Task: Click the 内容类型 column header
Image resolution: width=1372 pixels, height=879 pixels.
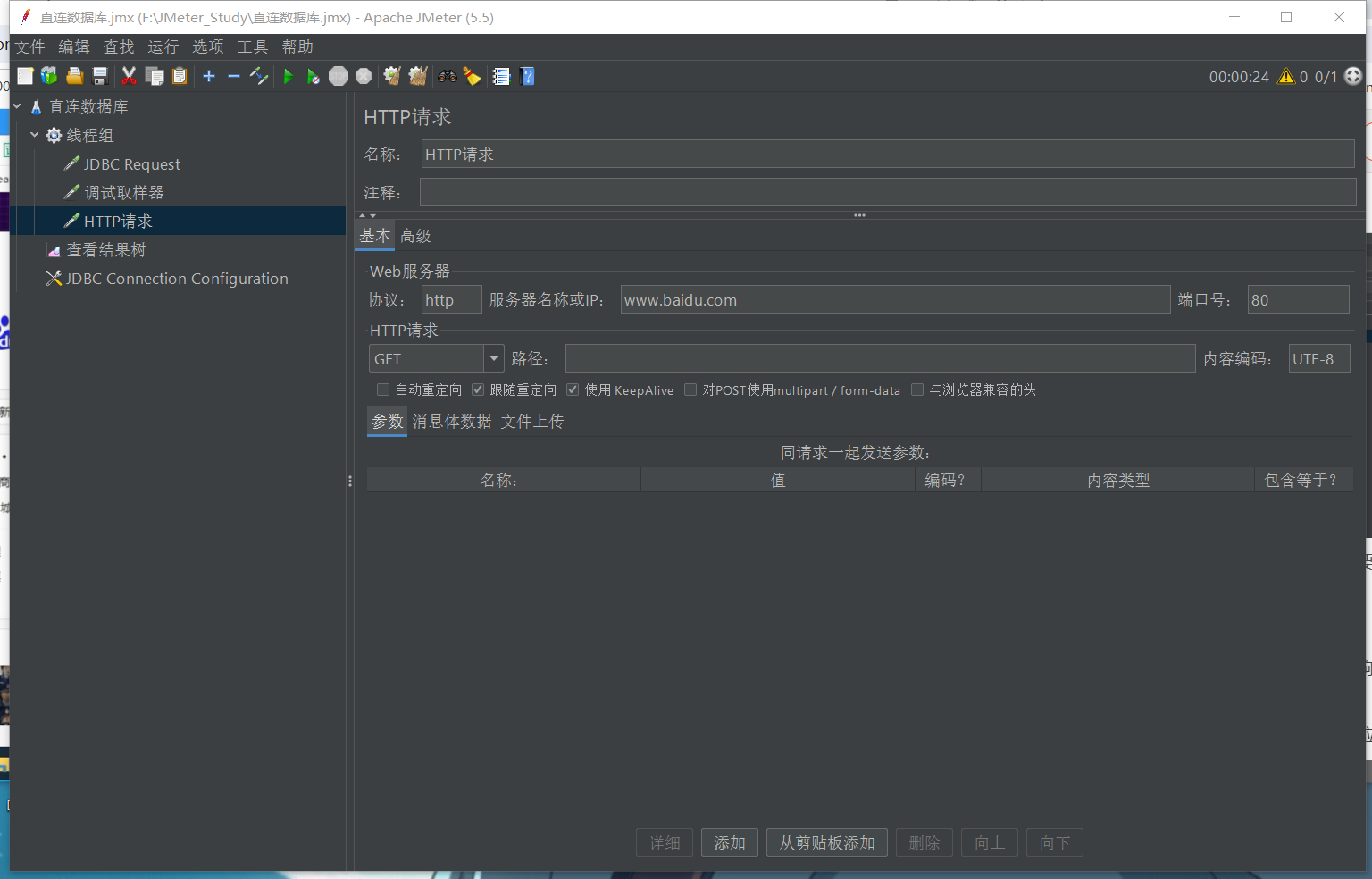Action: pyautogui.click(x=1118, y=480)
